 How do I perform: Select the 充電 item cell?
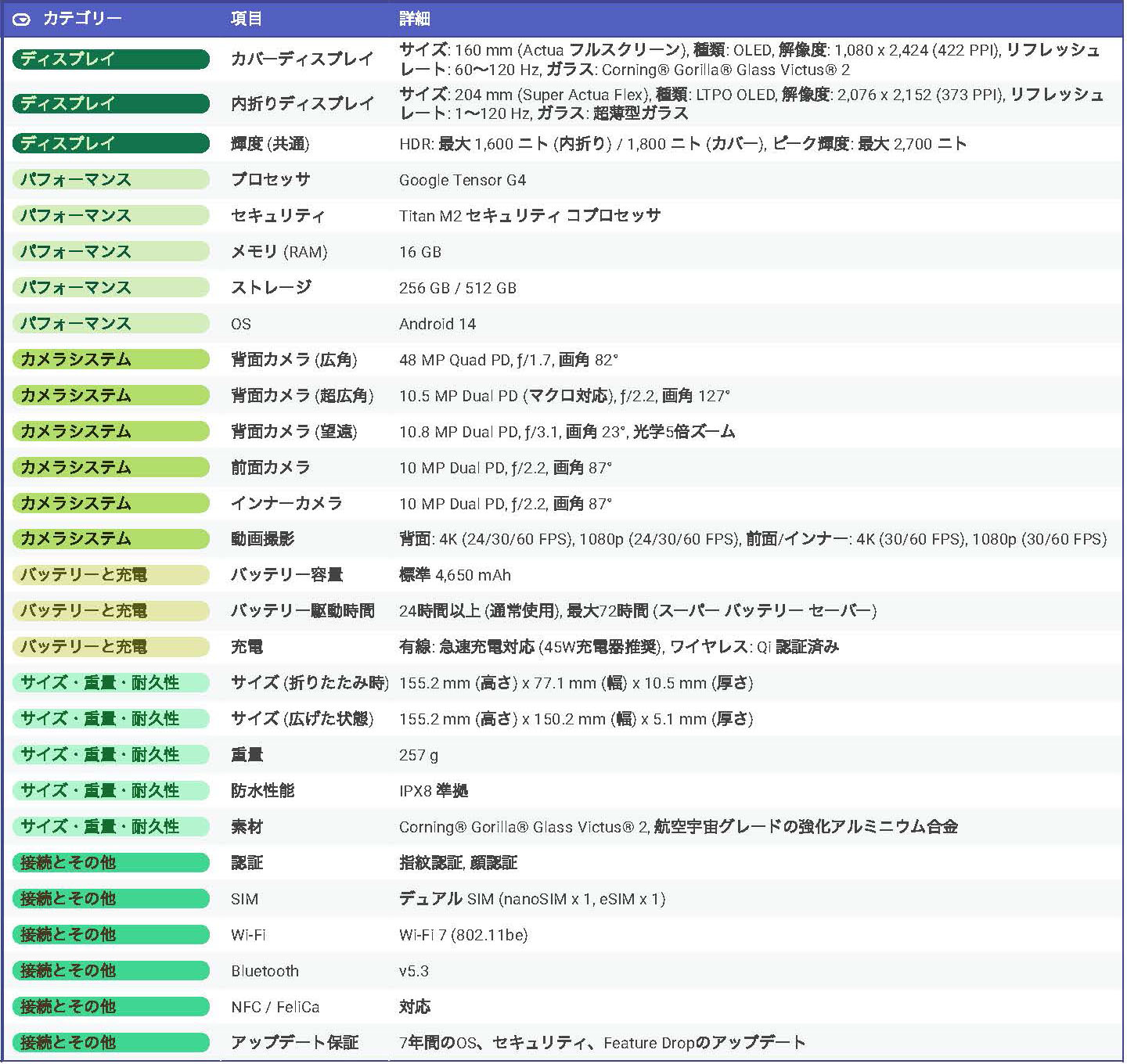[247, 647]
